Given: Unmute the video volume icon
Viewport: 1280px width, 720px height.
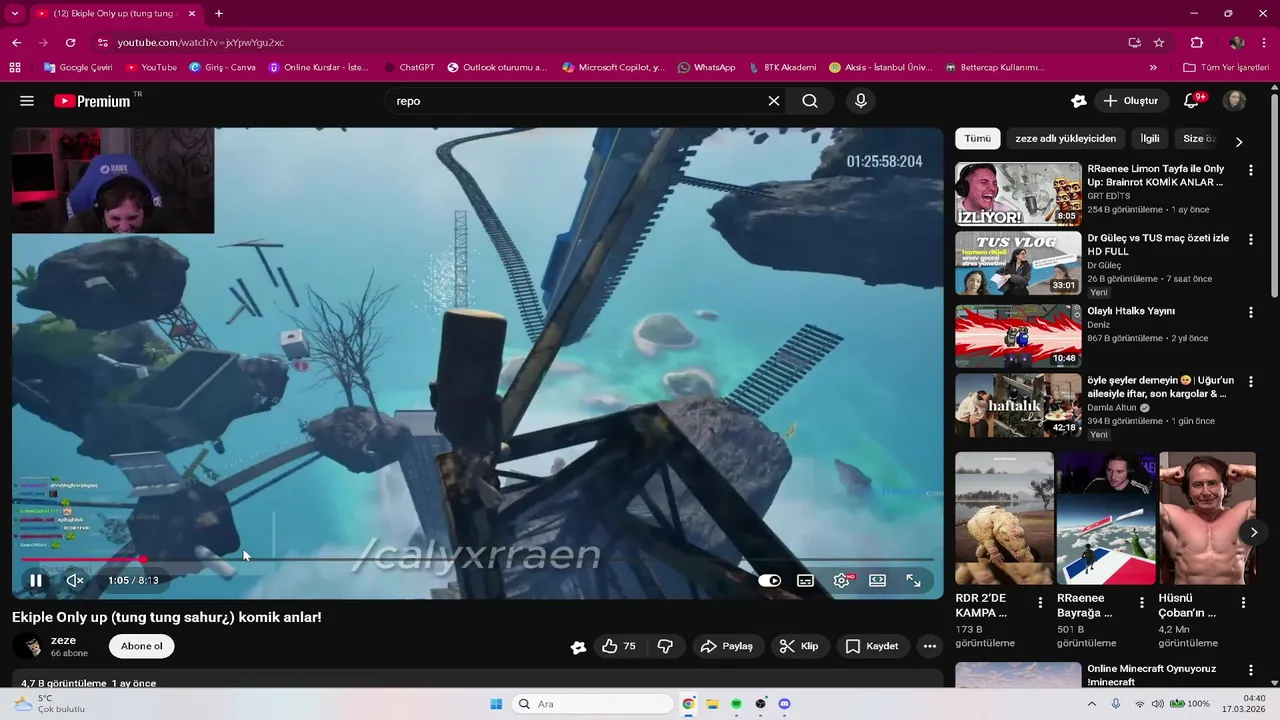Looking at the screenshot, I should (x=75, y=580).
